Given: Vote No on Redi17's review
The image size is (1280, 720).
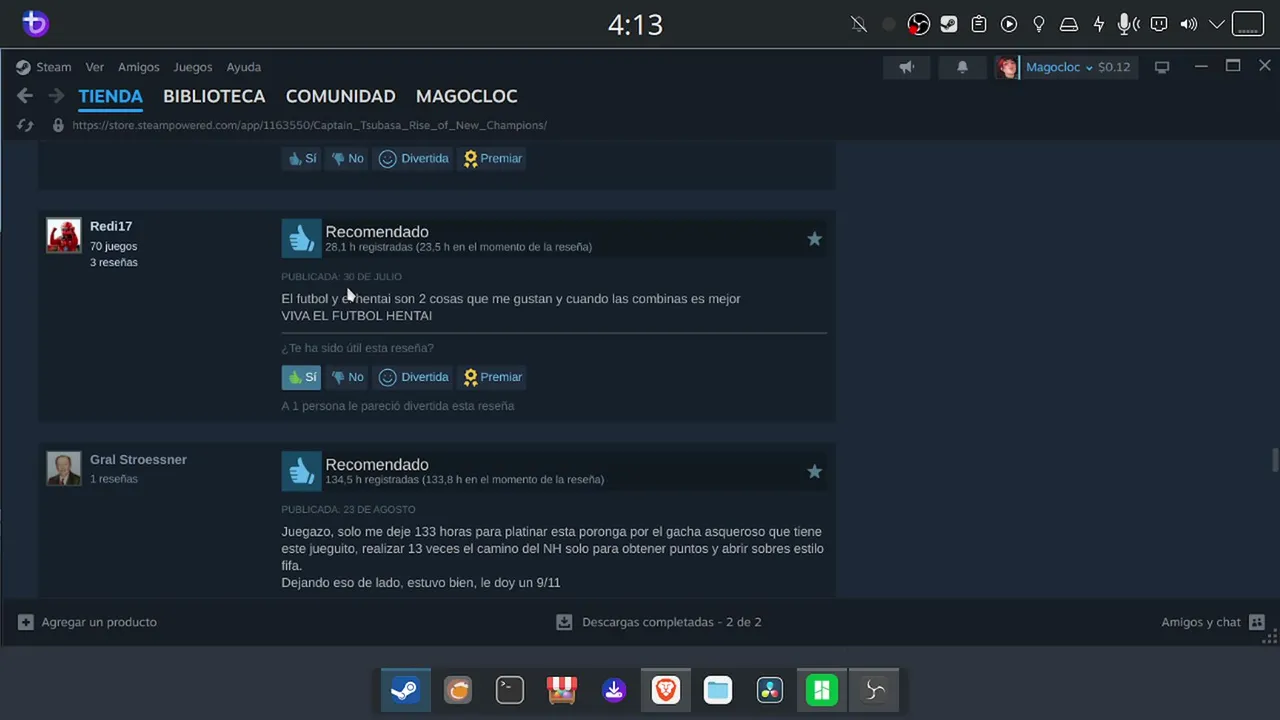Looking at the screenshot, I should (x=347, y=377).
